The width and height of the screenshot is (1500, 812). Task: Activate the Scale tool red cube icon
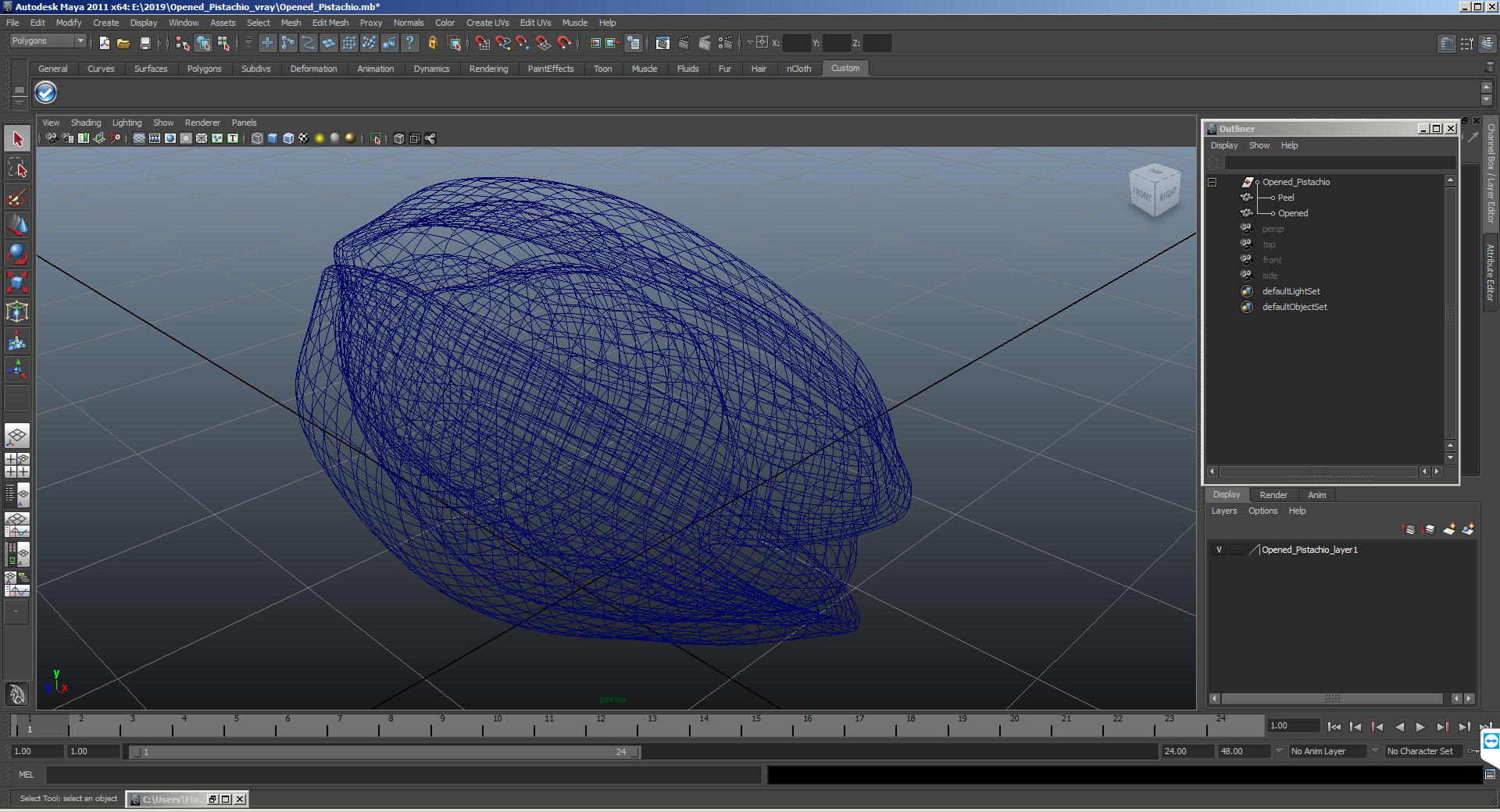(x=17, y=282)
